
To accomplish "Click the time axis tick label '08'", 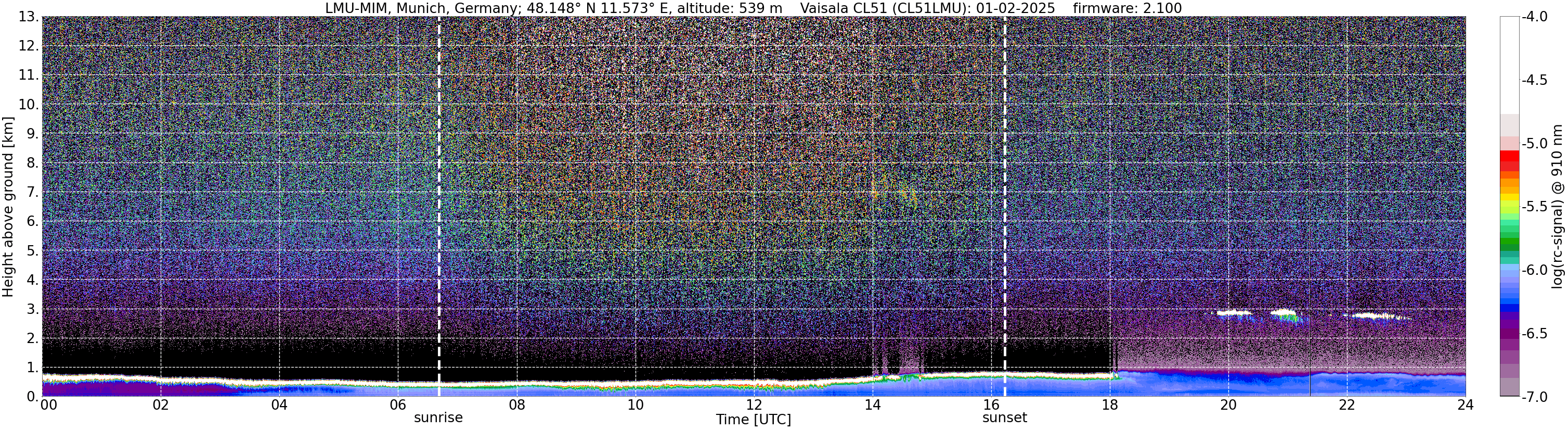I will [x=516, y=405].
